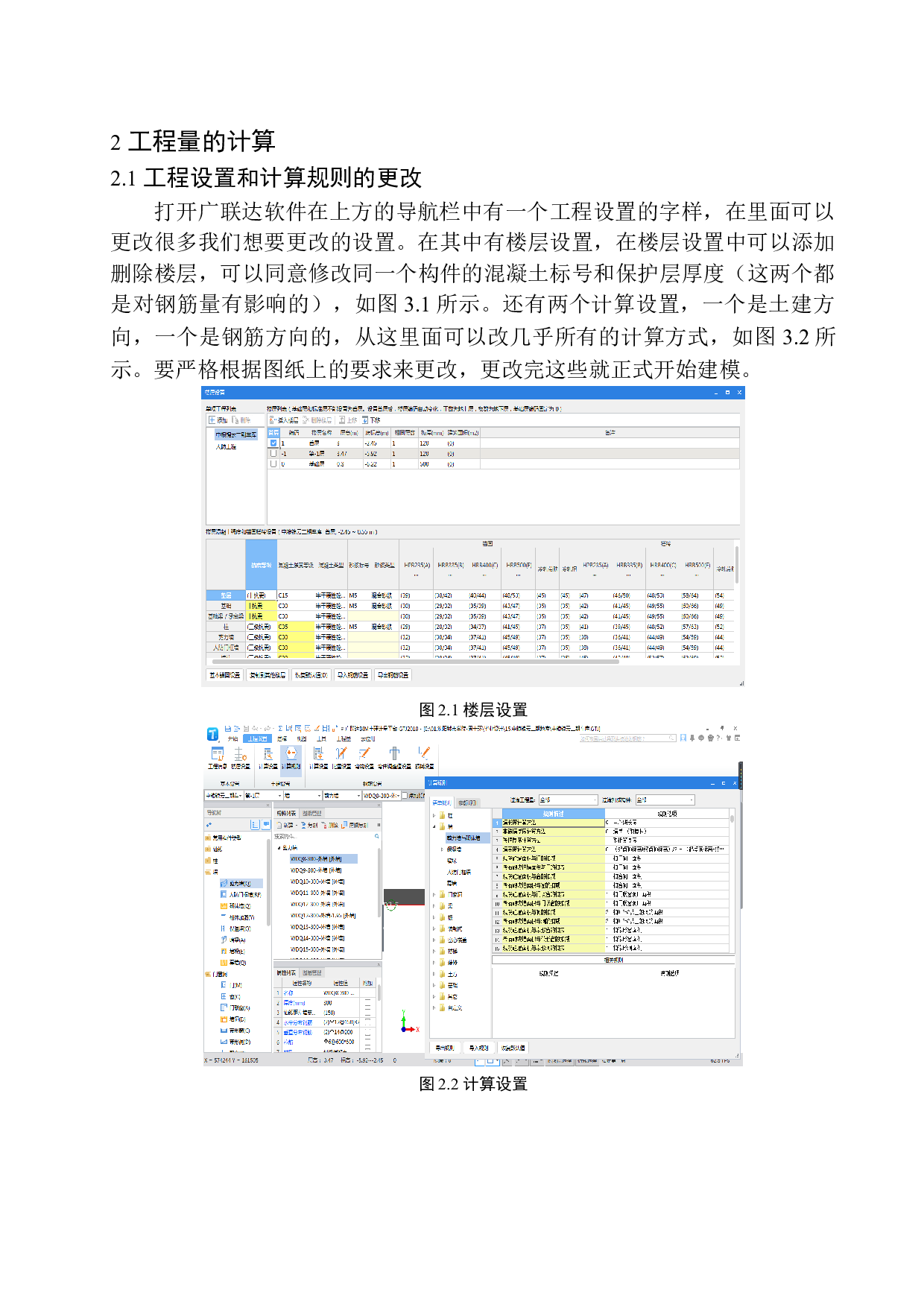Image resolution: width=924 pixels, height=1307 pixels.
Task: Click the 导入规则 button in rules dialog
Action: coord(478,1048)
